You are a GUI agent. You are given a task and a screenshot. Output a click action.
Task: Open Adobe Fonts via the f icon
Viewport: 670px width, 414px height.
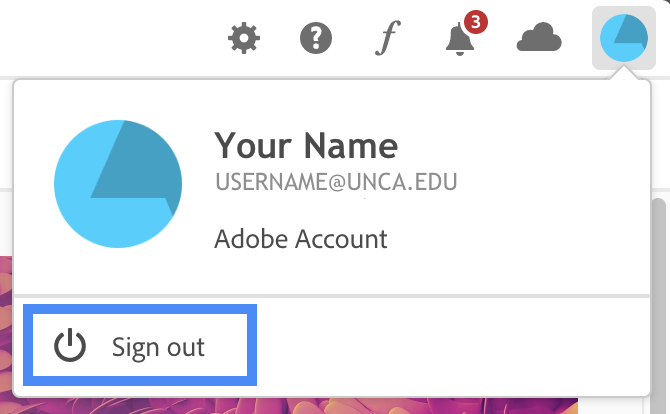(386, 39)
